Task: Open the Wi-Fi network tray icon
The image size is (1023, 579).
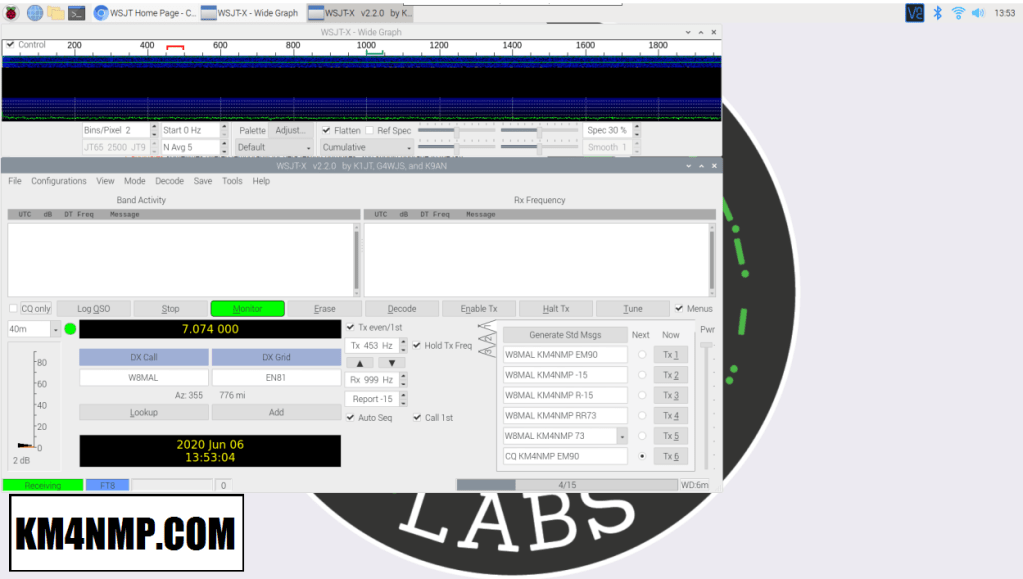Action: point(958,13)
